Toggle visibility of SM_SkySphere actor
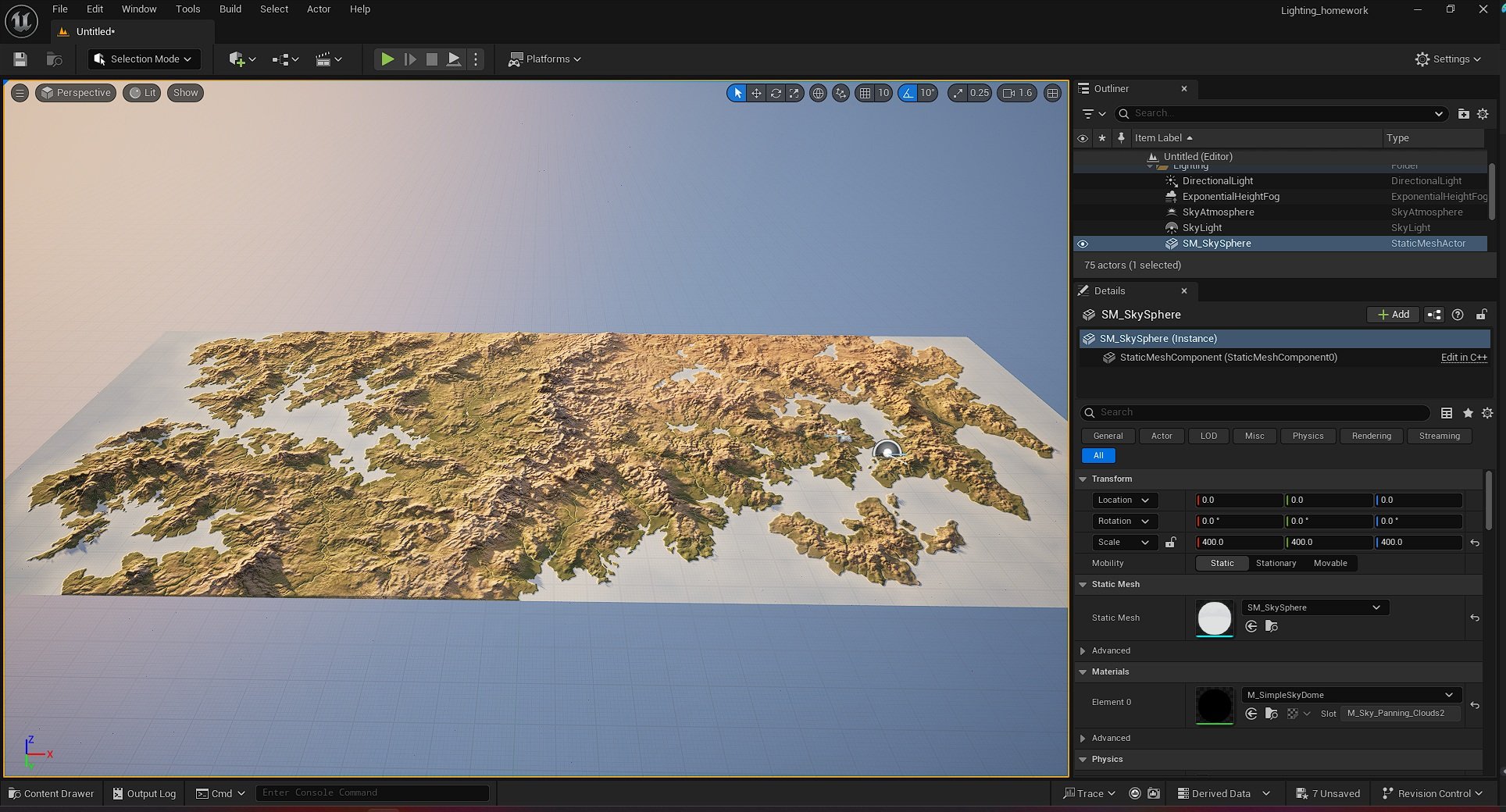1506x812 pixels. coord(1083,244)
